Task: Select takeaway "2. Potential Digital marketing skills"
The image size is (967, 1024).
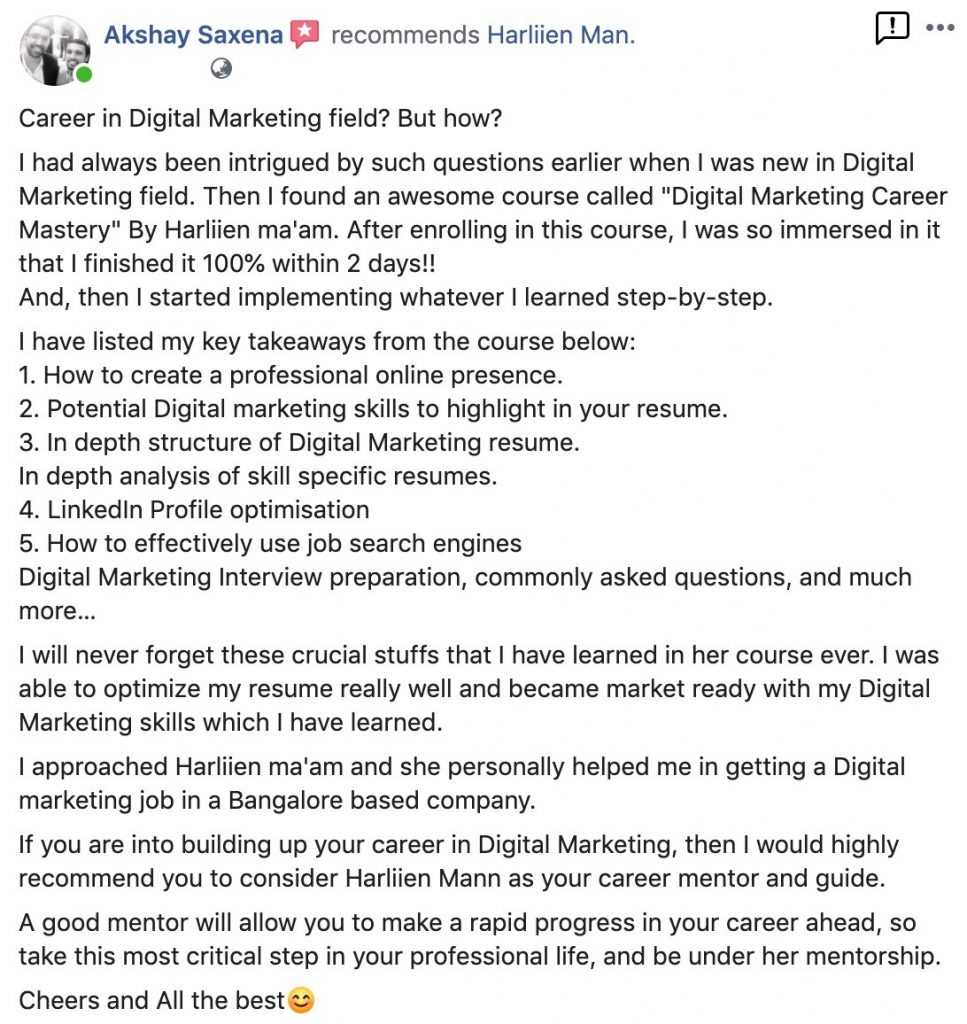Action: coord(373,409)
